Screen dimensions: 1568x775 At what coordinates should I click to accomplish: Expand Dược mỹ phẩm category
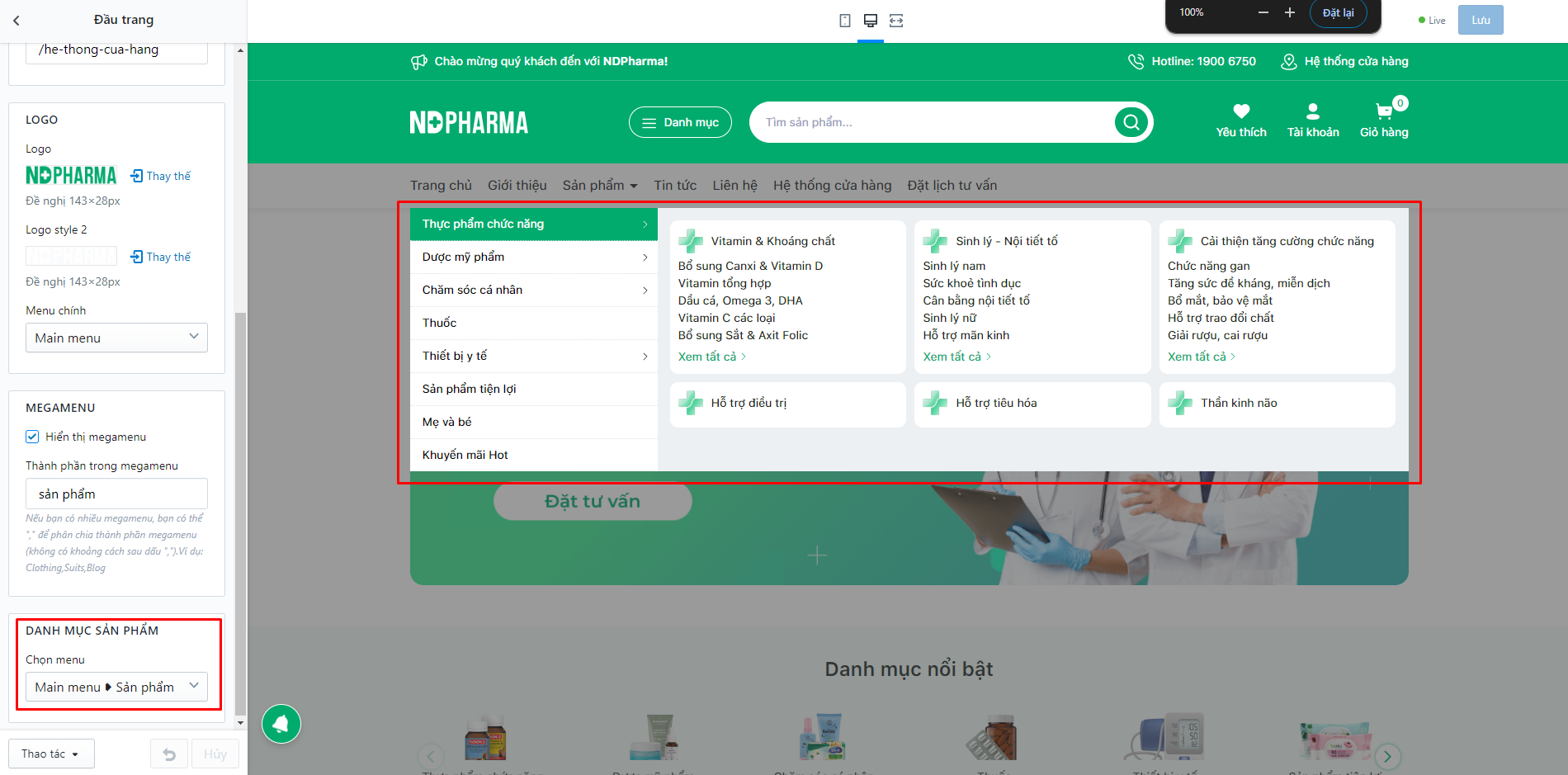534,258
